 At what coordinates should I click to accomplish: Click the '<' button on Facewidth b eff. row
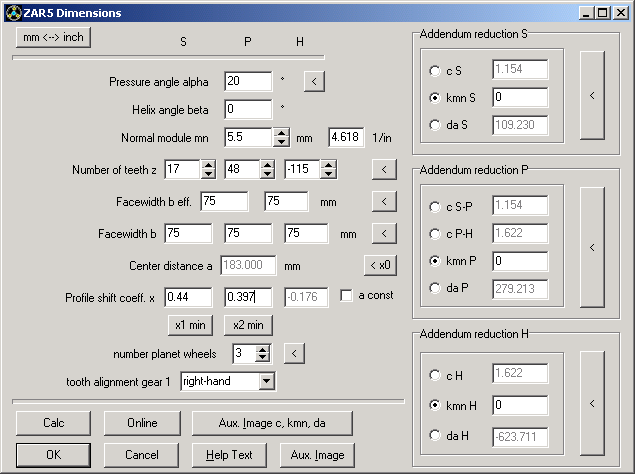pos(383,202)
